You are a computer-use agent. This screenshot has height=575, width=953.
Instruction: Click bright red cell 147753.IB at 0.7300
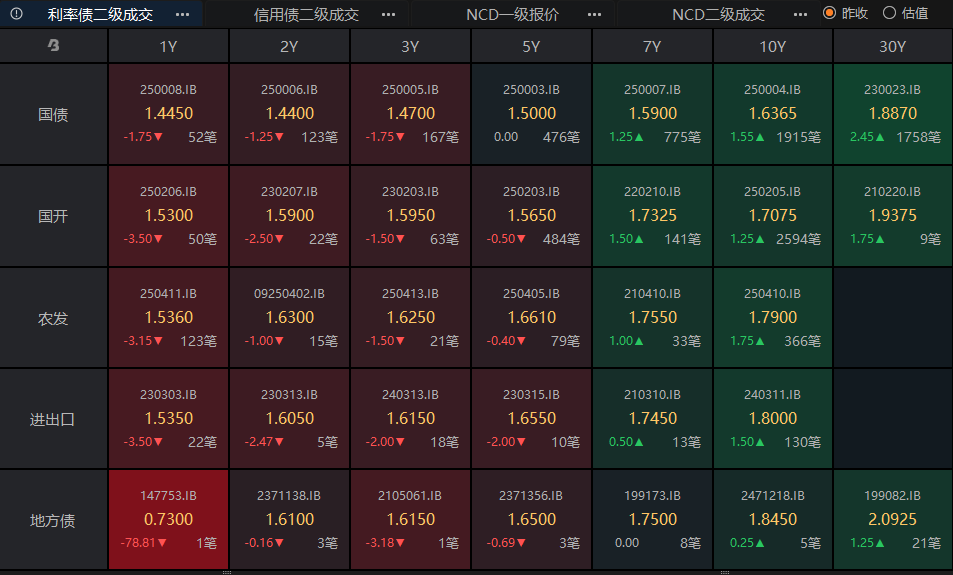click(168, 520)
